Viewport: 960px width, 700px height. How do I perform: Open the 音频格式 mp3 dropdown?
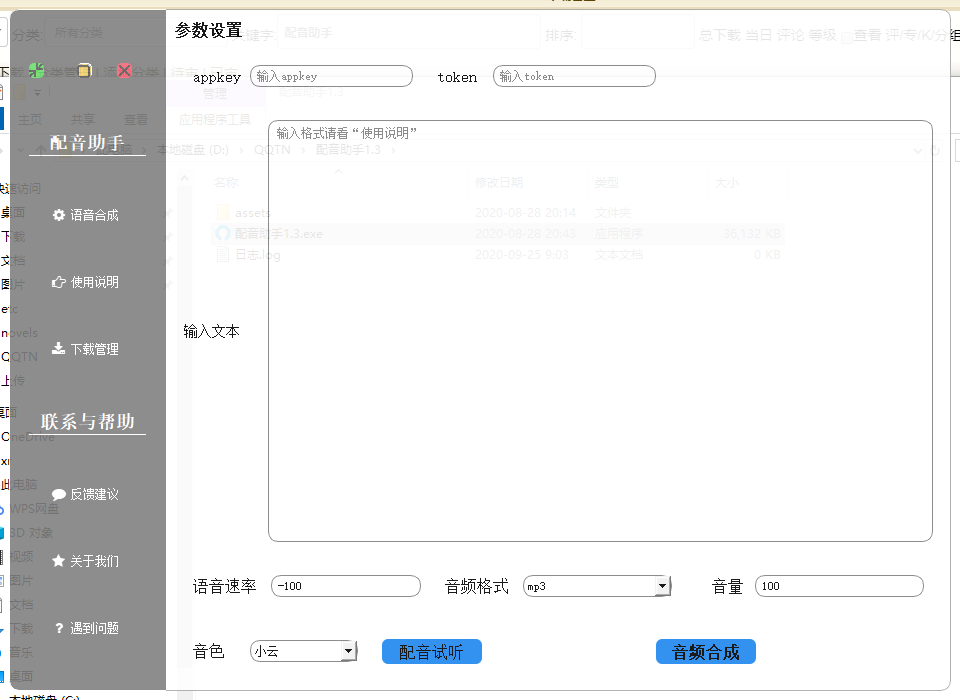[661, 586]
